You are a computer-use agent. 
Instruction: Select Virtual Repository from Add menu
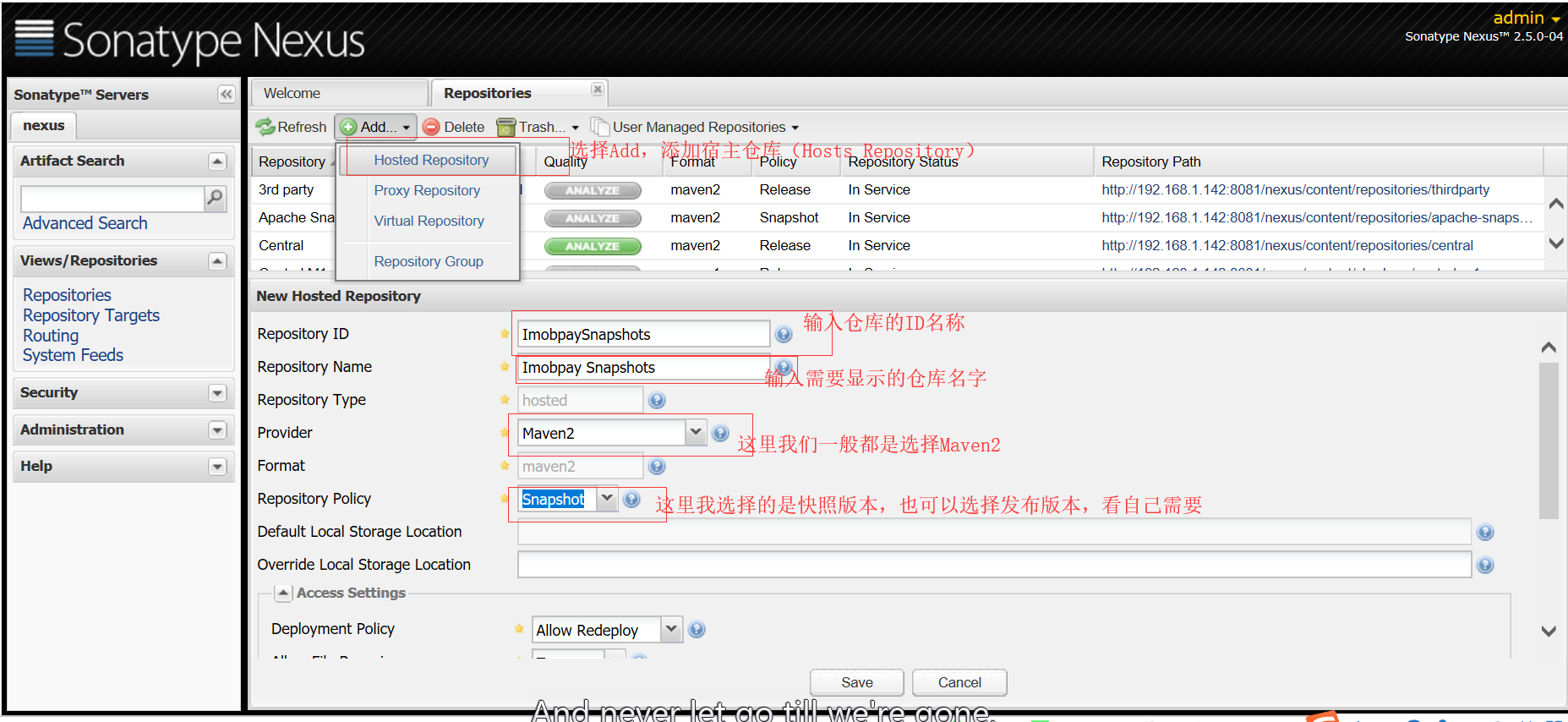pyautogui.click(x=429, y=221)
